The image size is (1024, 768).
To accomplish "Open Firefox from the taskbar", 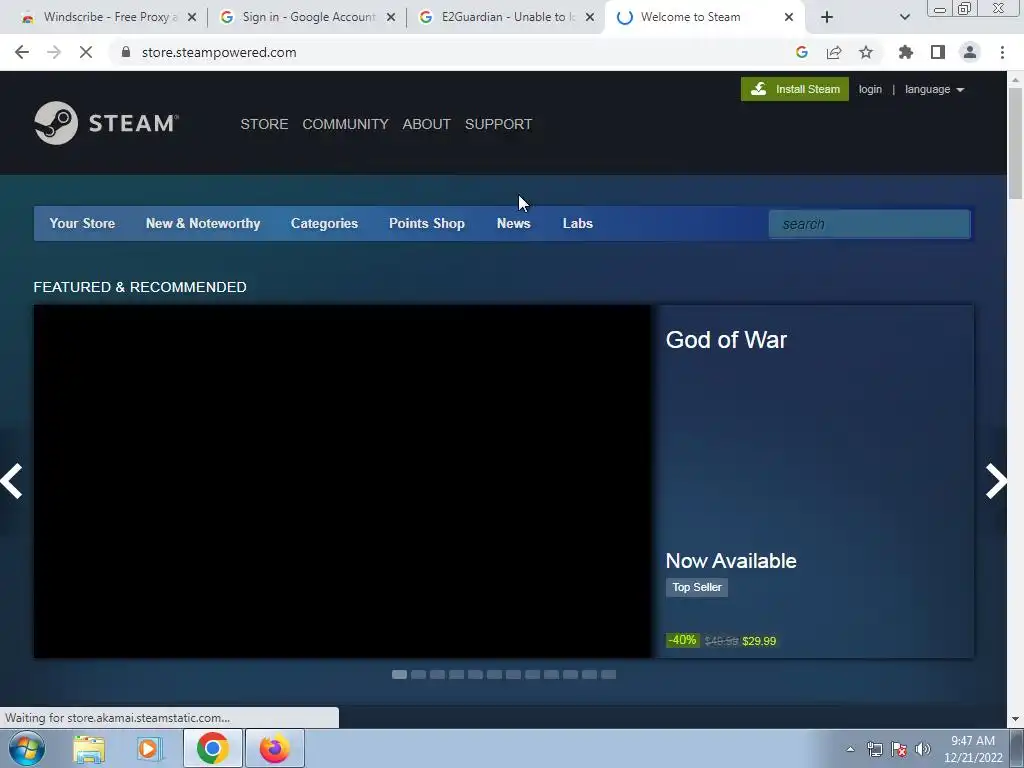I will coord(274,748).
